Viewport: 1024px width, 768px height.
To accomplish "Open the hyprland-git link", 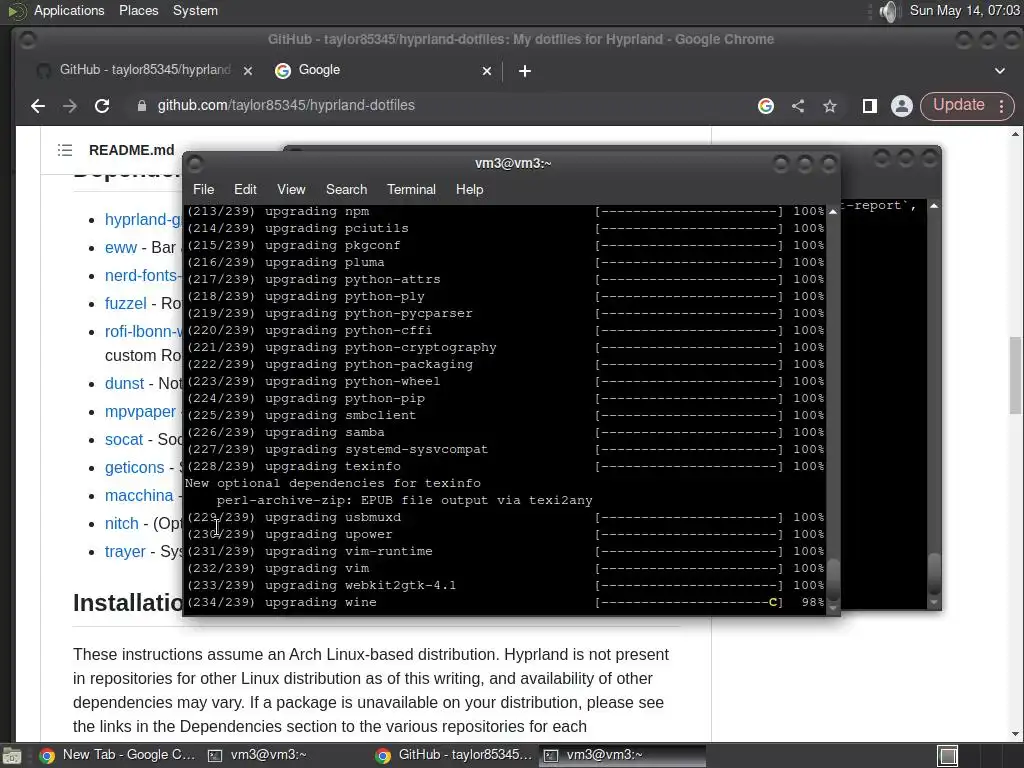I will point(144,219).
